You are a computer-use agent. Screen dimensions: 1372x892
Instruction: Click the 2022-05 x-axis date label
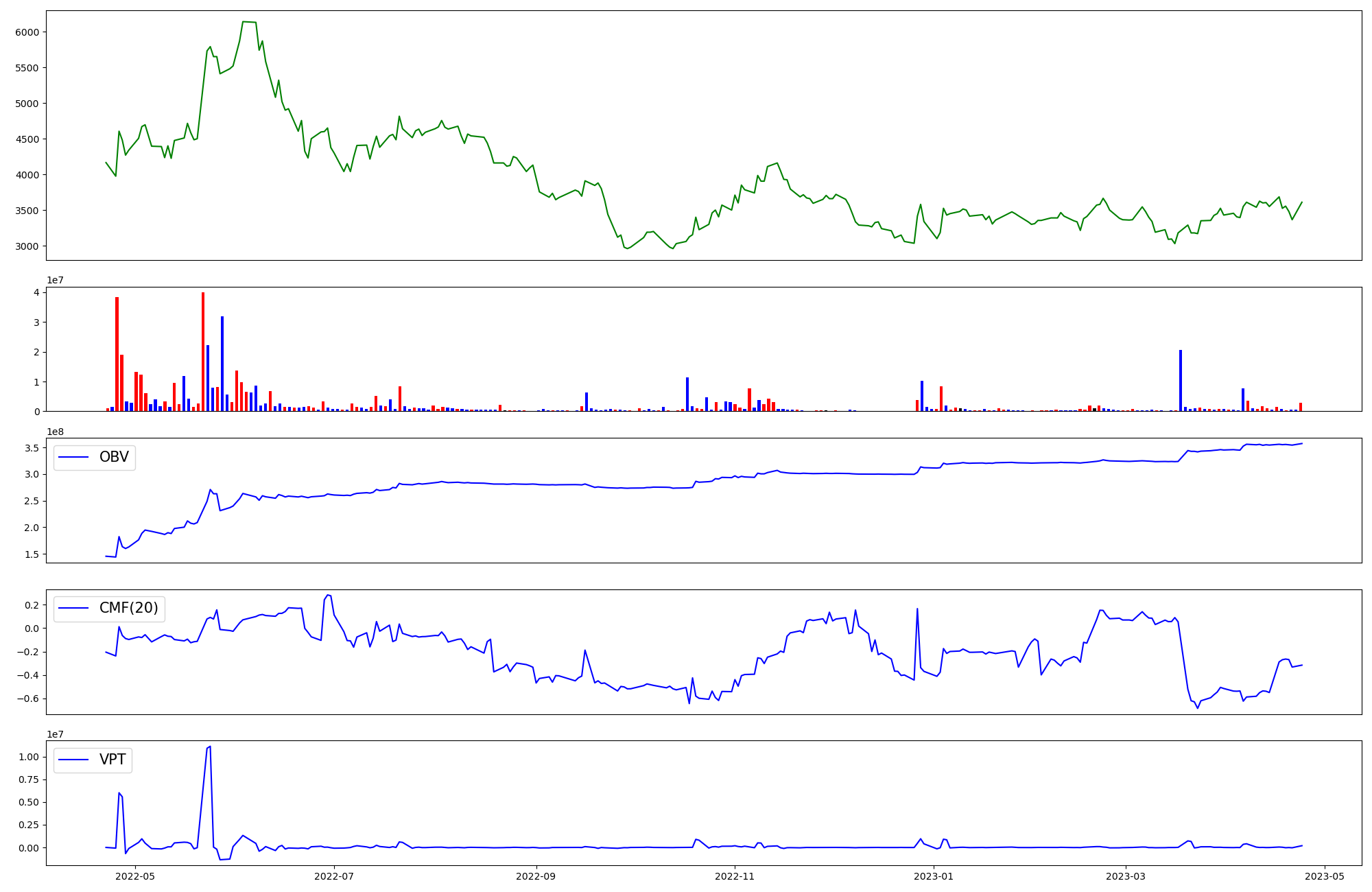(x=135, y=876)
